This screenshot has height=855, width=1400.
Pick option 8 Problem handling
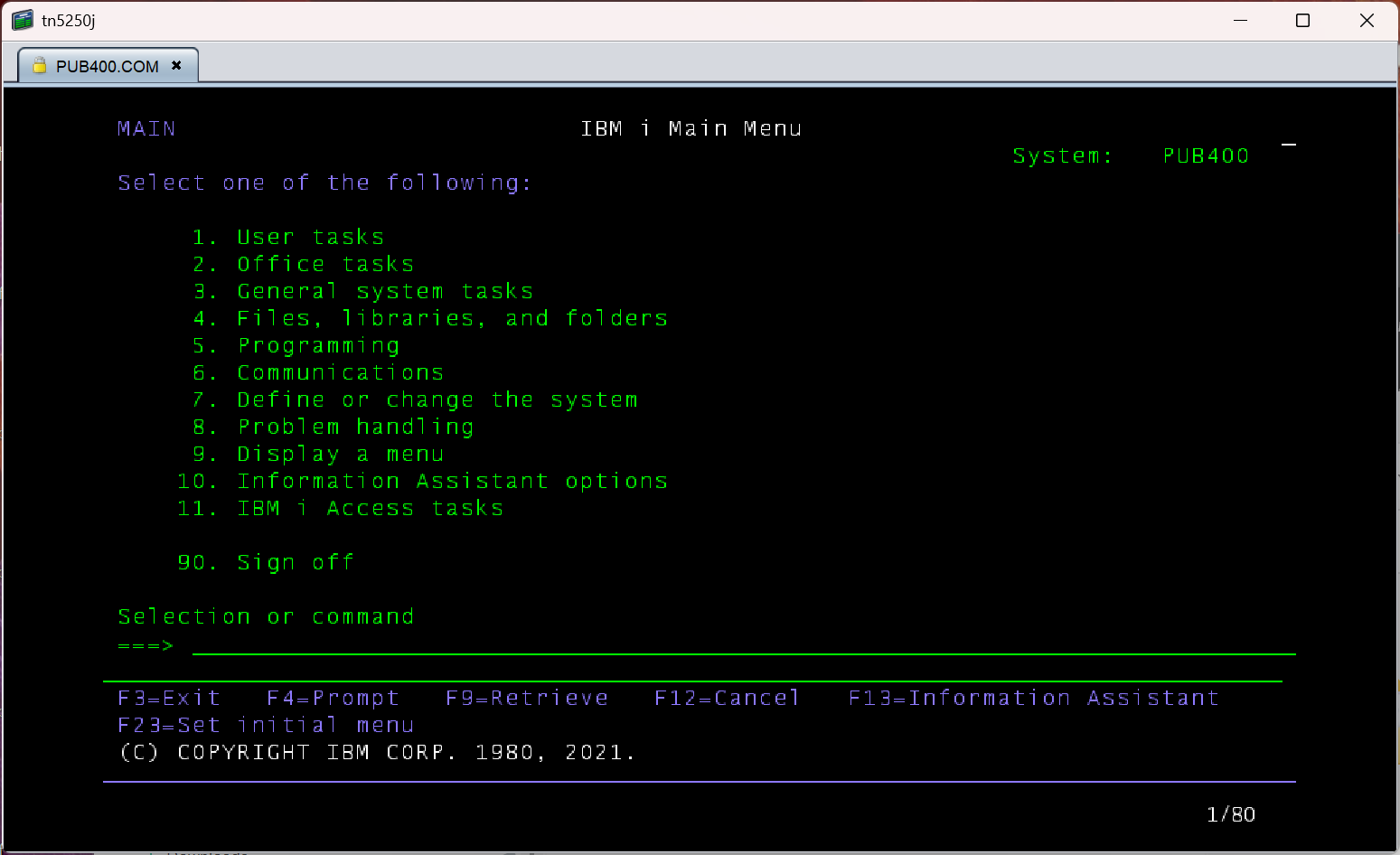[x=333, y=427]
